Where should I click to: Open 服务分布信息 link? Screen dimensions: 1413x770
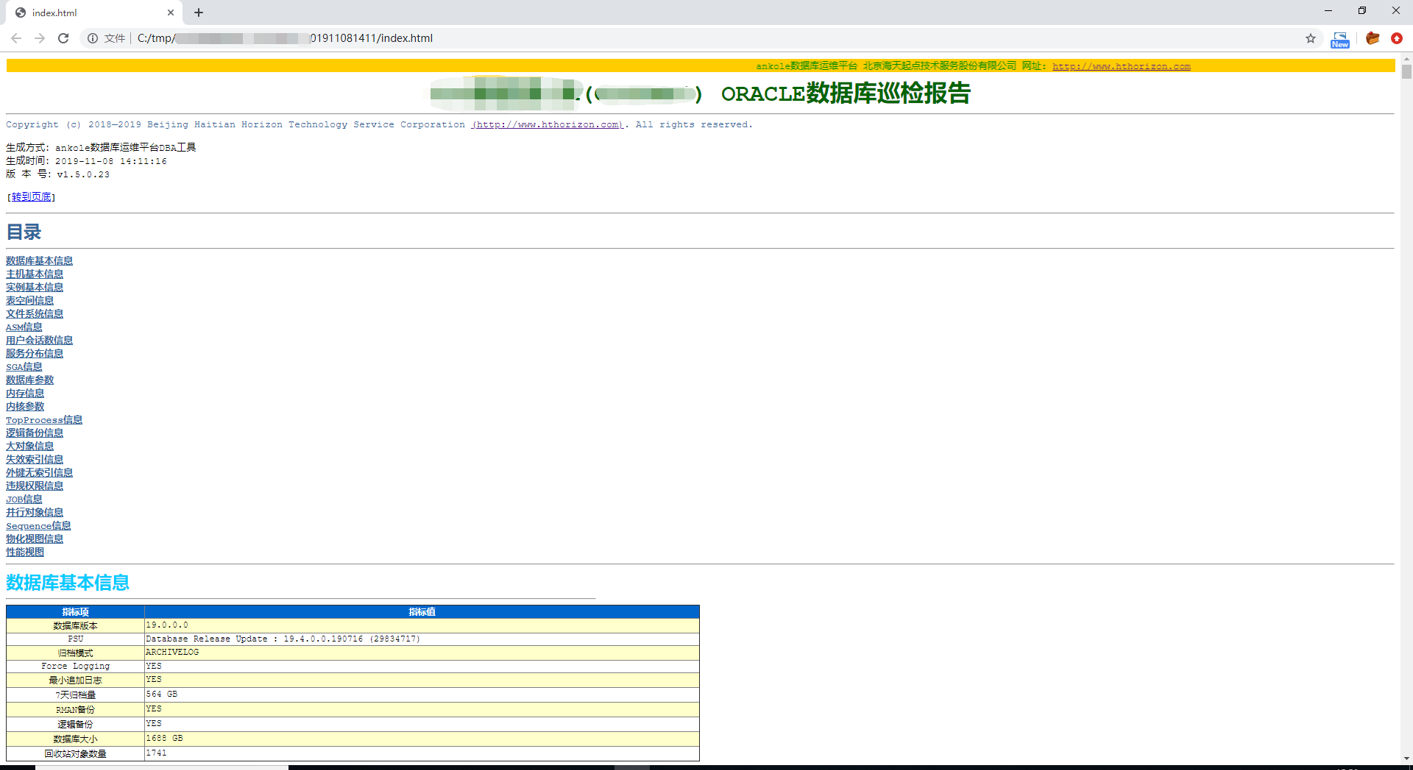[34, 353]
